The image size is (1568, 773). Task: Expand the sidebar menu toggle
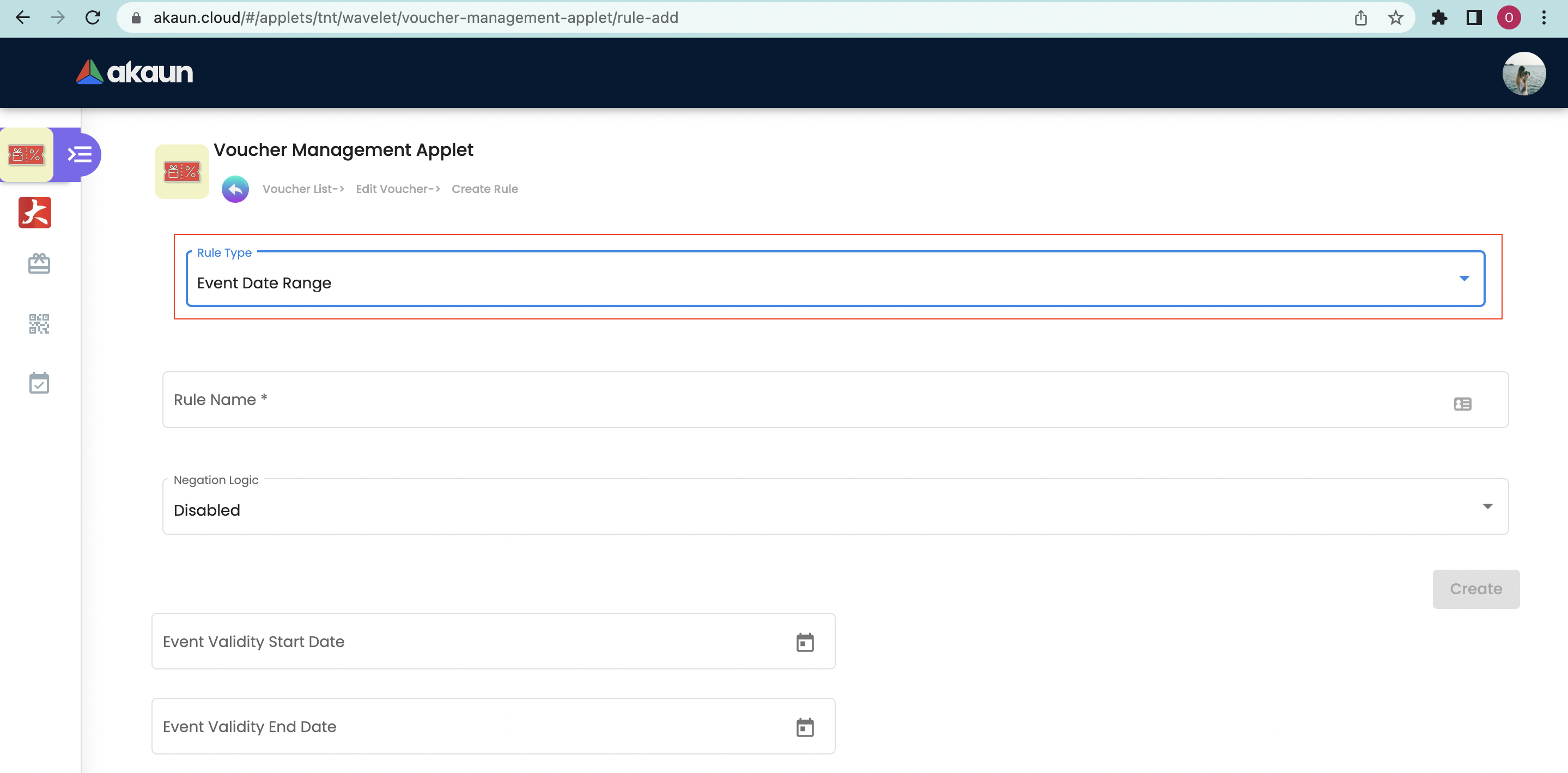pos(80,155)
